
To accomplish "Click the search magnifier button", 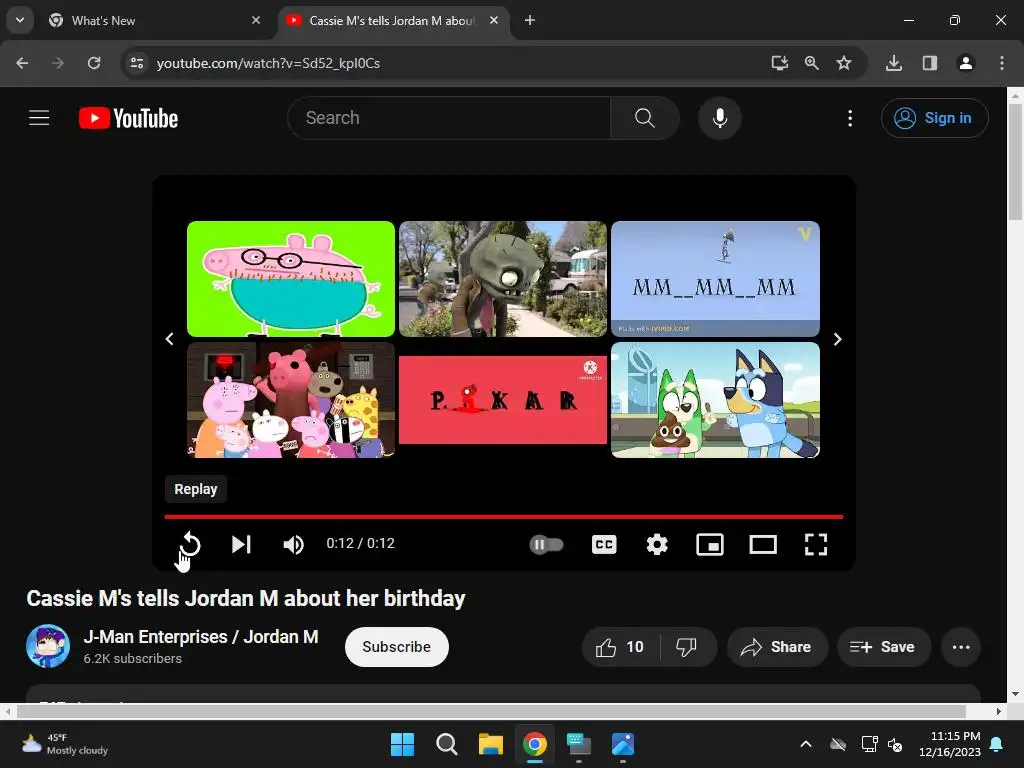I will click(x=645, y=118).
